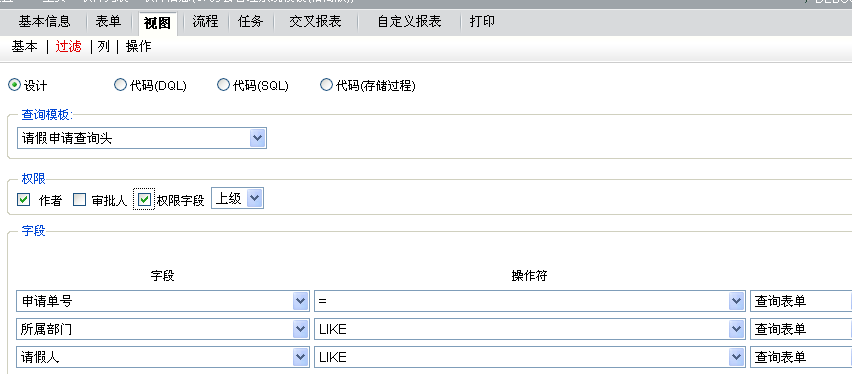Click the 操作符 column header

pyautogui.click(x=529, y=276)
